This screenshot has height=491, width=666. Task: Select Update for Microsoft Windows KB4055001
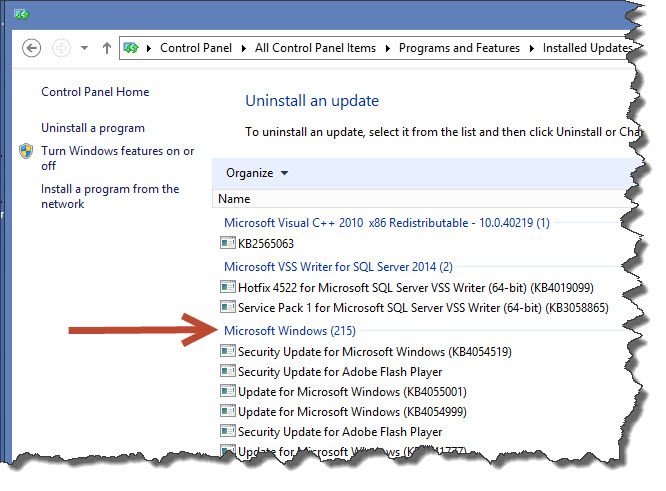(352, 392)
